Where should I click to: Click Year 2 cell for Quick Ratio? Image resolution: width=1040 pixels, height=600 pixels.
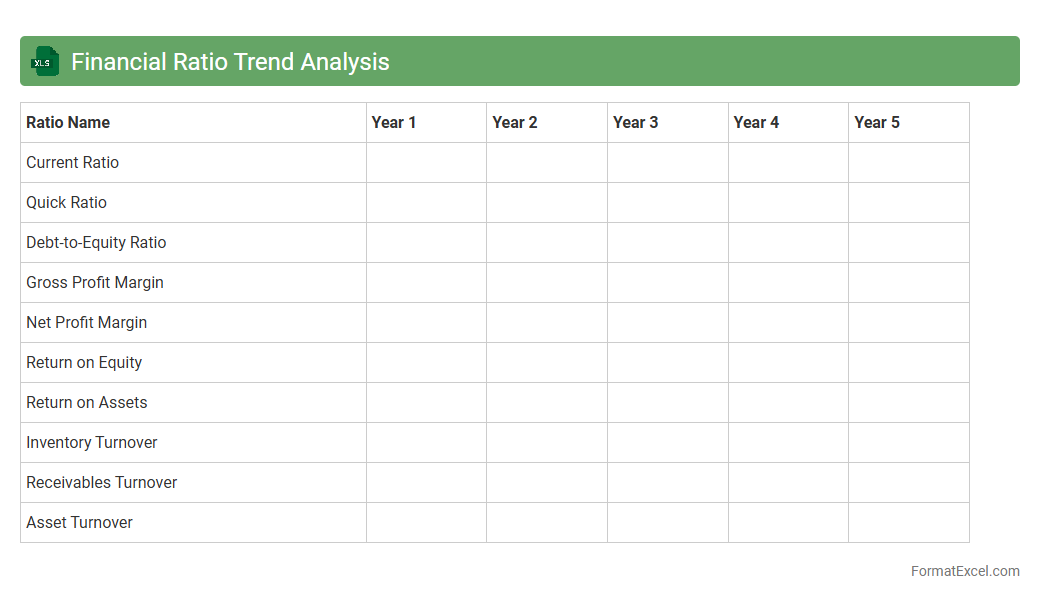click(547, 202)
